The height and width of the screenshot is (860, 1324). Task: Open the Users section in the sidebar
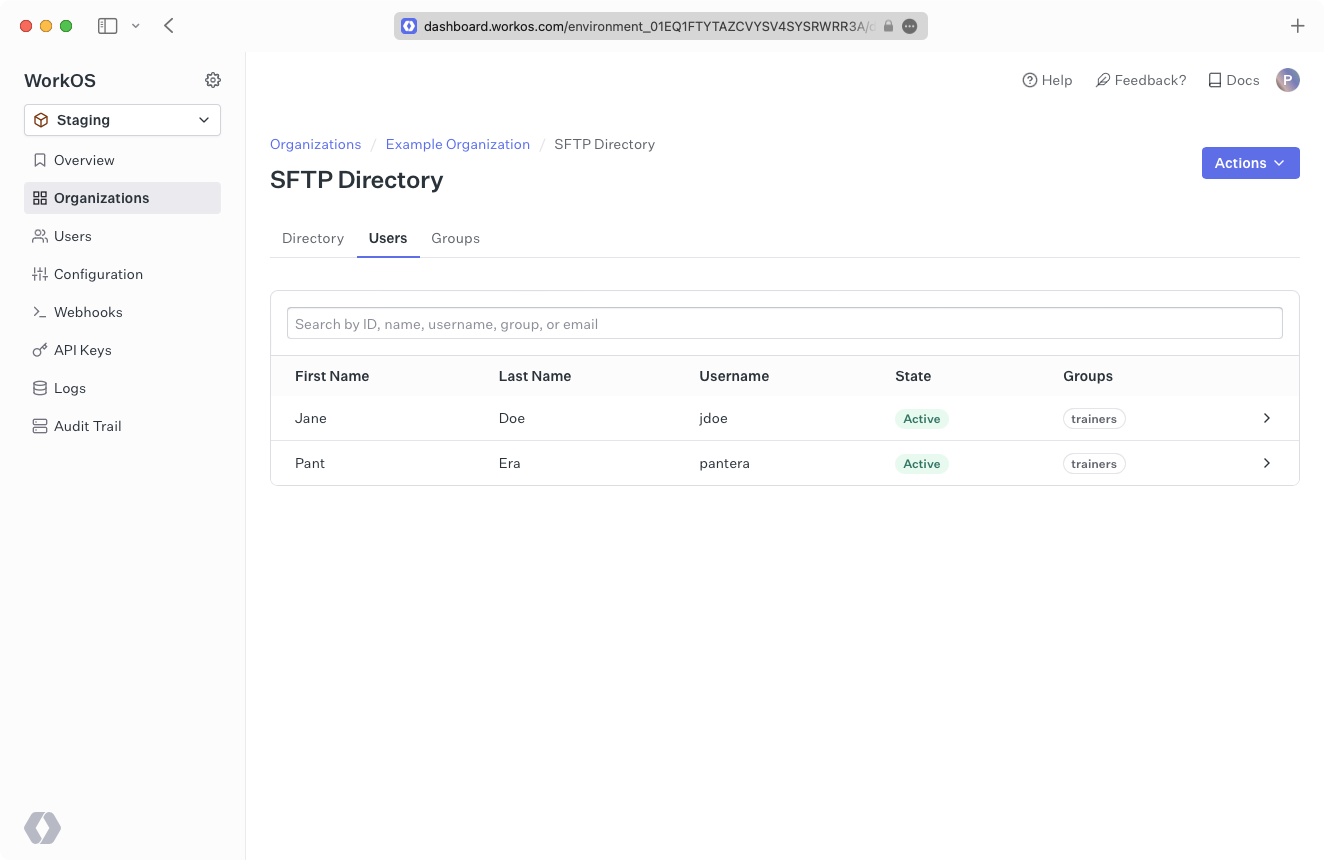click(75, 236)
